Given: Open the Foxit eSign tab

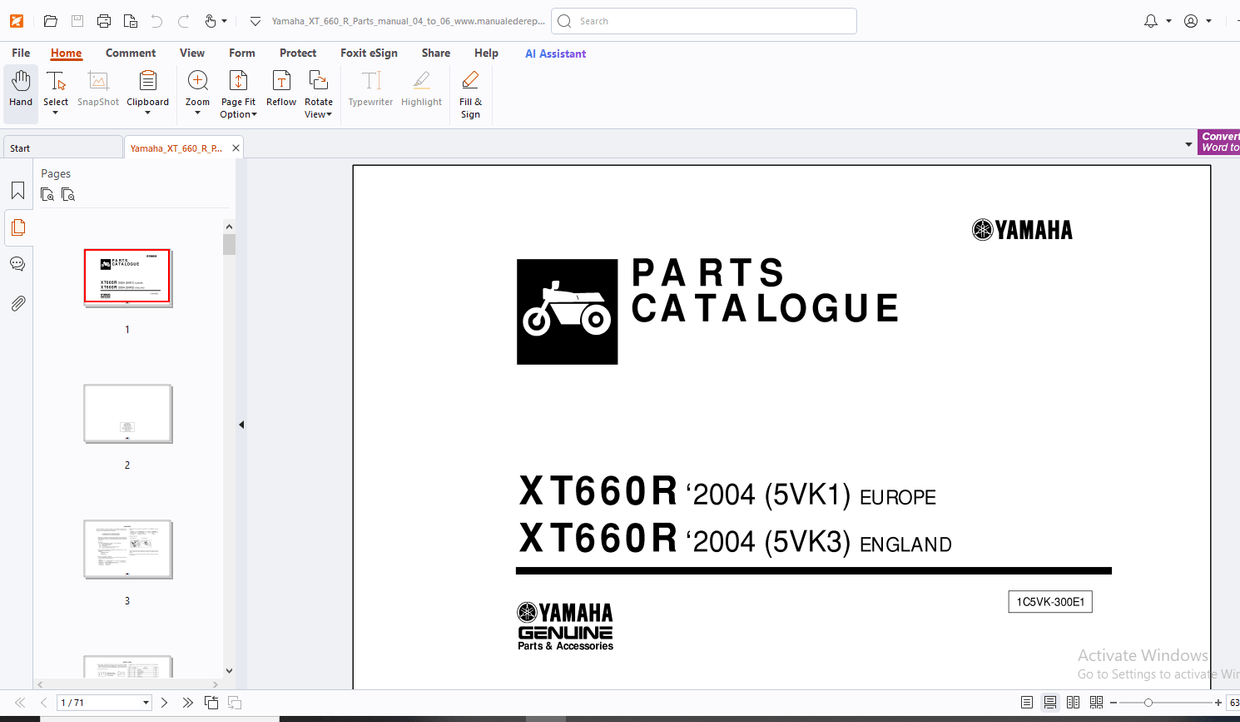Looking at the screenshot, I should (x=369, y=53).
